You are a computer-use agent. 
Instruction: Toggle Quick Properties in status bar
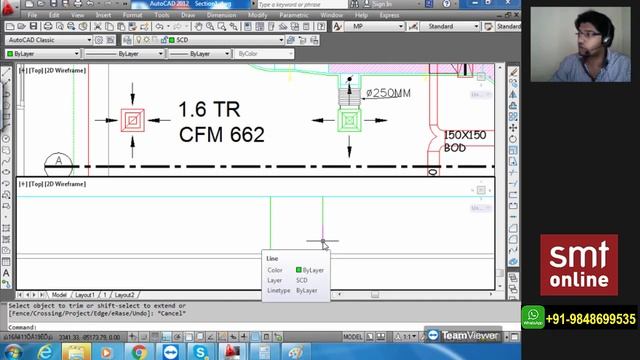click(x=267, y=337)
